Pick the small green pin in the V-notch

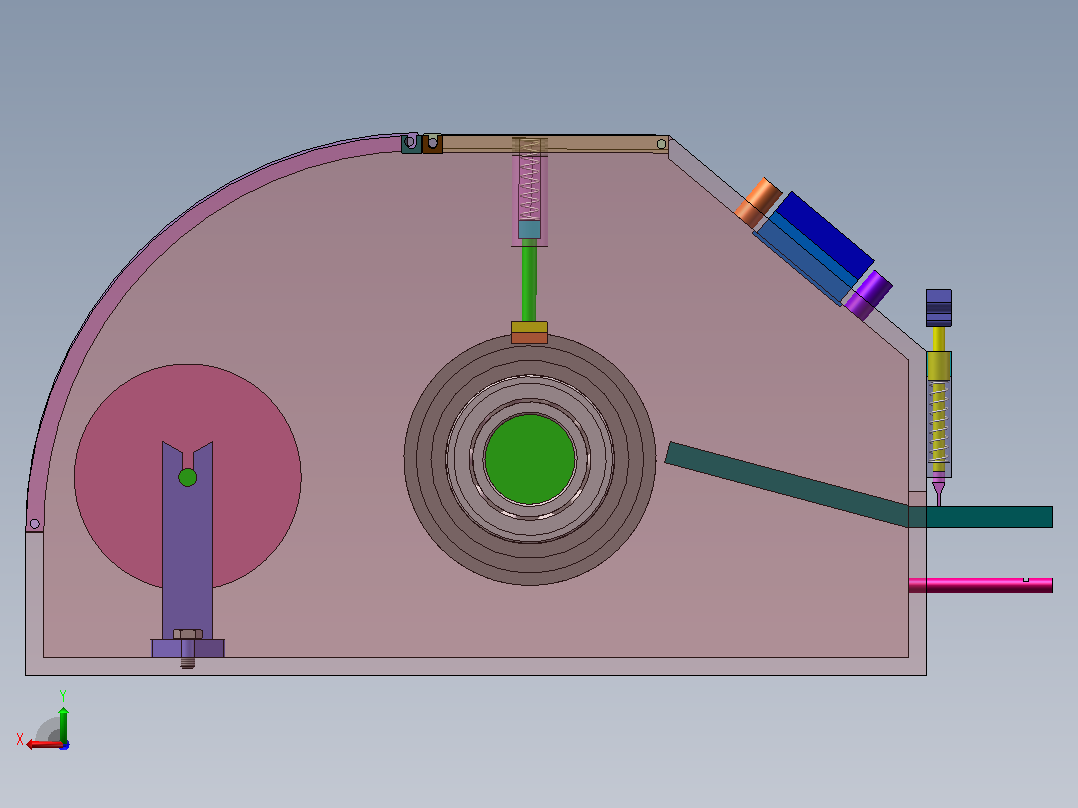(188, 477)
